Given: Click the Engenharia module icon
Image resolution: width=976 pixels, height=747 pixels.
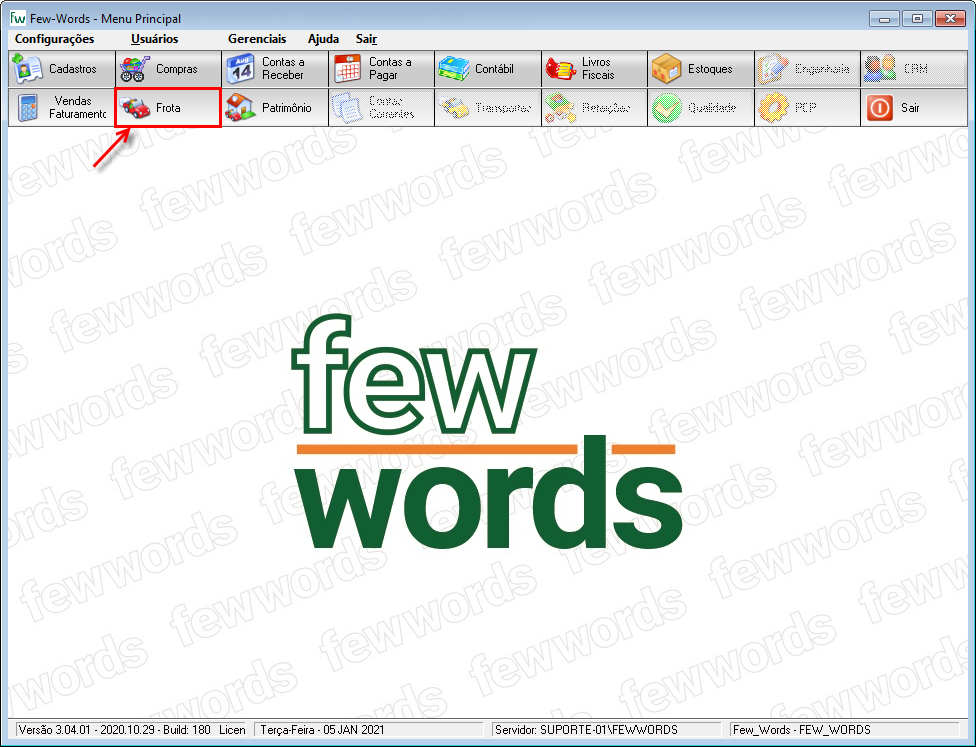Looking at the screenshot, I should (773, 68).
